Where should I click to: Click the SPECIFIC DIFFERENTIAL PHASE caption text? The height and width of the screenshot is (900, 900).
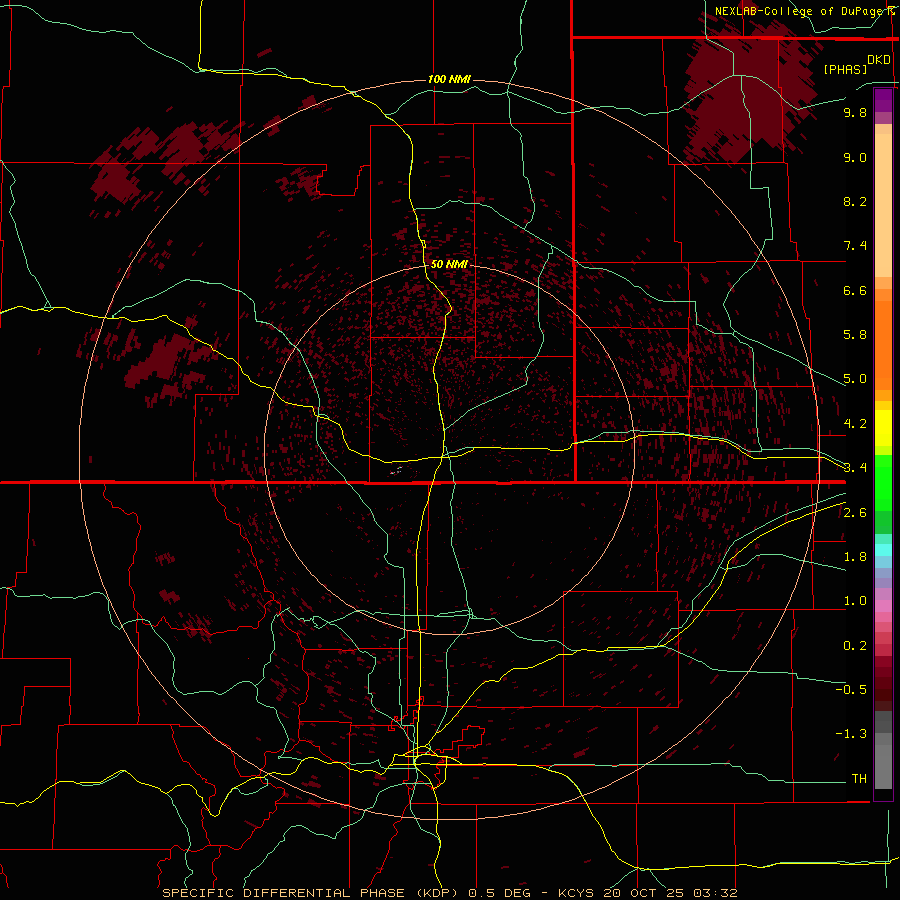tap(285, 893)
